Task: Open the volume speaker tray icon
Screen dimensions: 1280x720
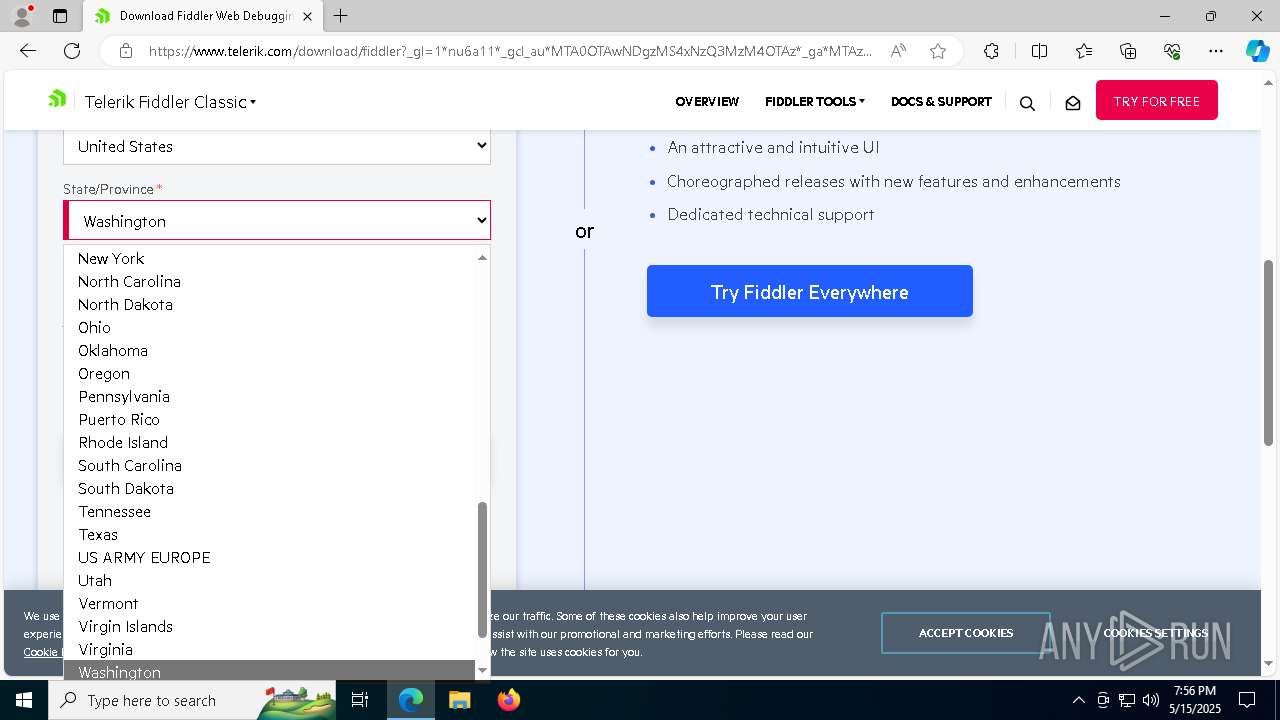Action: click(1151, 700)
